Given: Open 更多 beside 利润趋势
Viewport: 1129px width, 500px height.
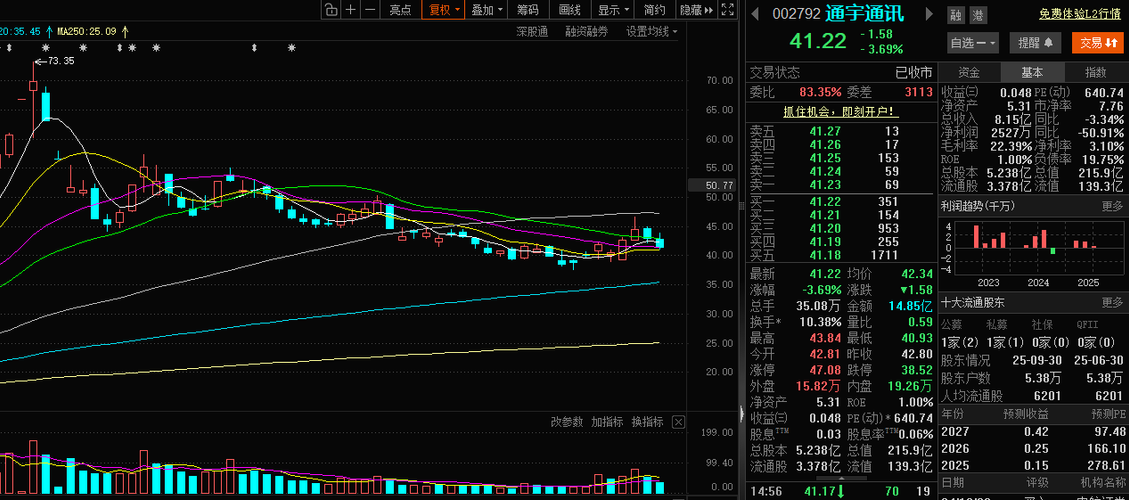Looking at the screenshot, I should [x=1112, y=206].
